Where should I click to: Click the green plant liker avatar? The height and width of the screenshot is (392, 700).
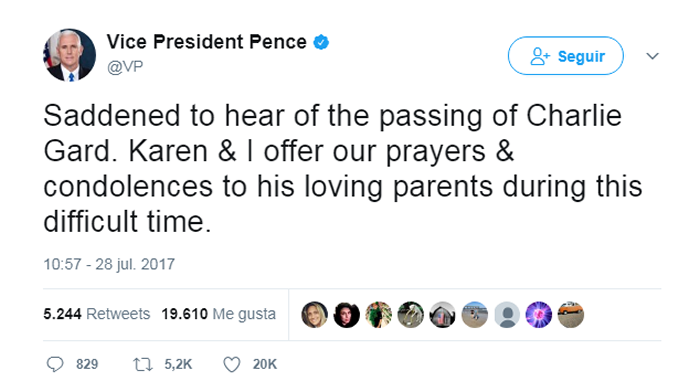(379, 315)
